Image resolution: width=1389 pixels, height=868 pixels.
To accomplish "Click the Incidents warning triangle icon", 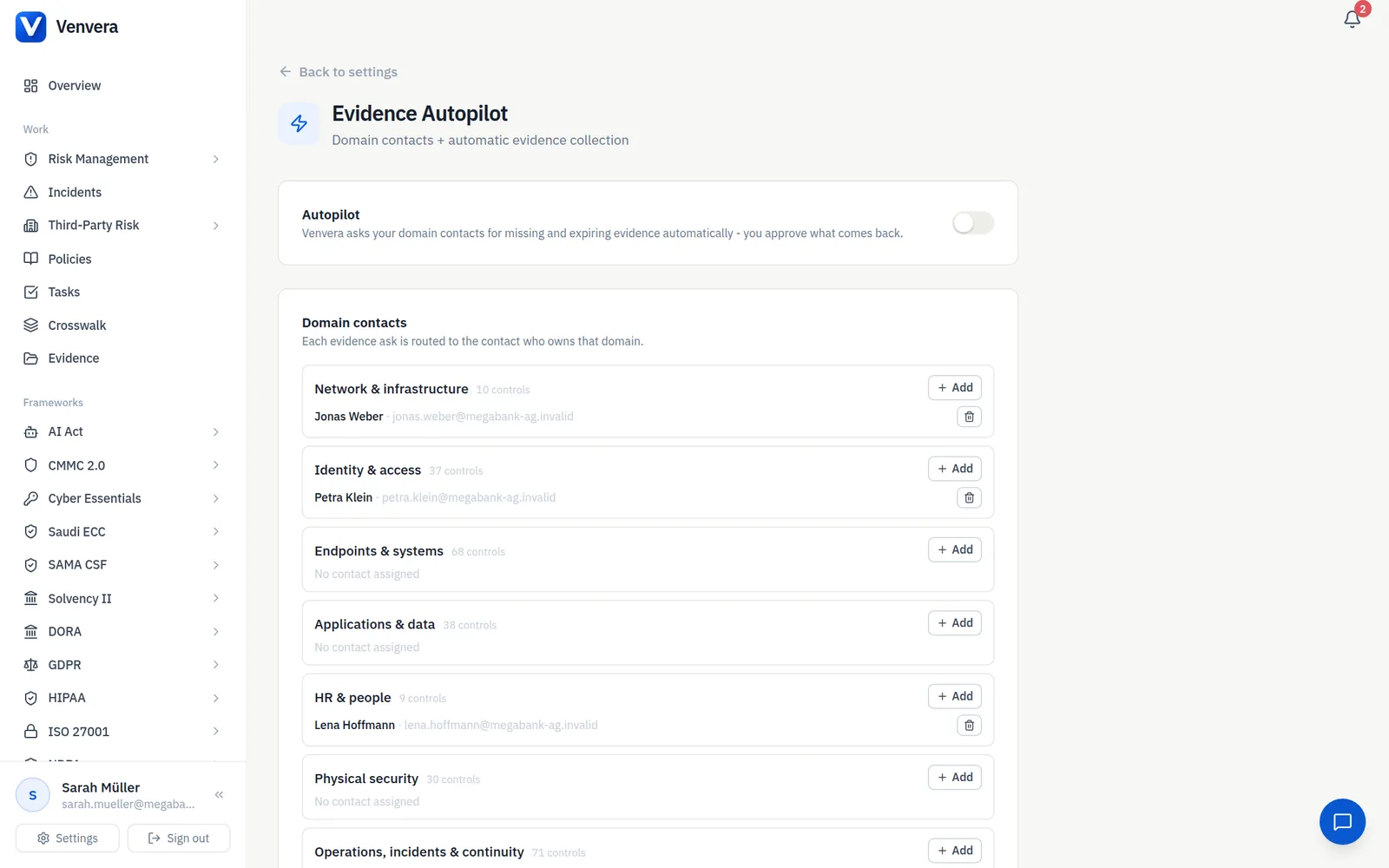I will tap(31, 192).
